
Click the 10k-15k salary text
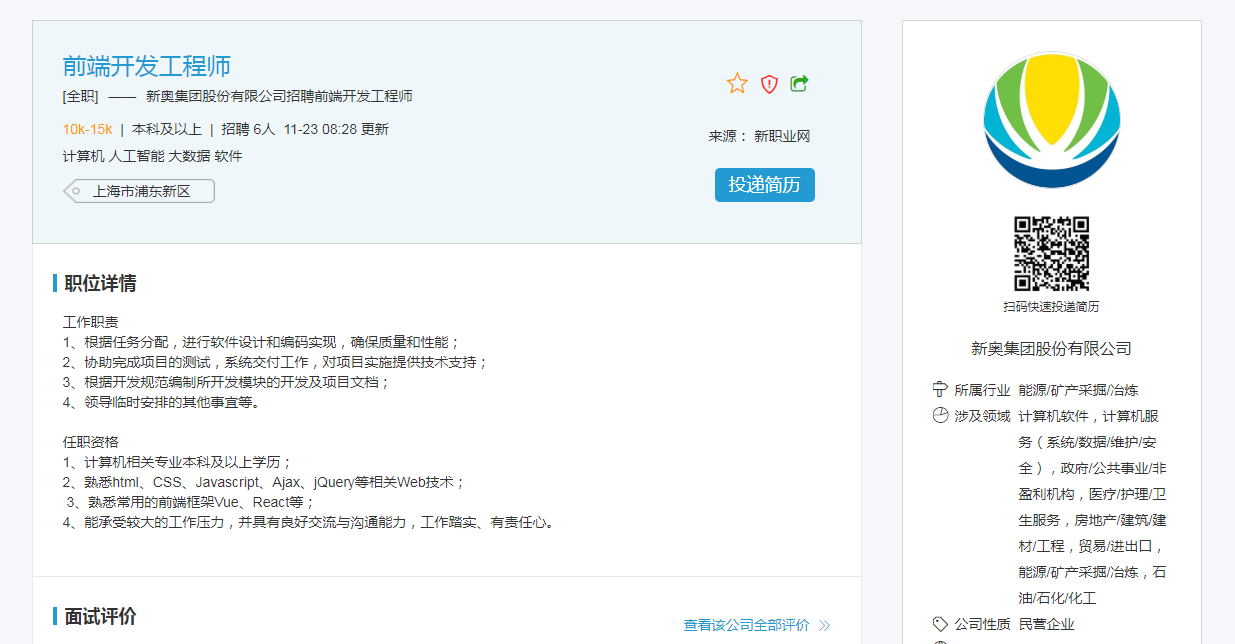point(87,129)
